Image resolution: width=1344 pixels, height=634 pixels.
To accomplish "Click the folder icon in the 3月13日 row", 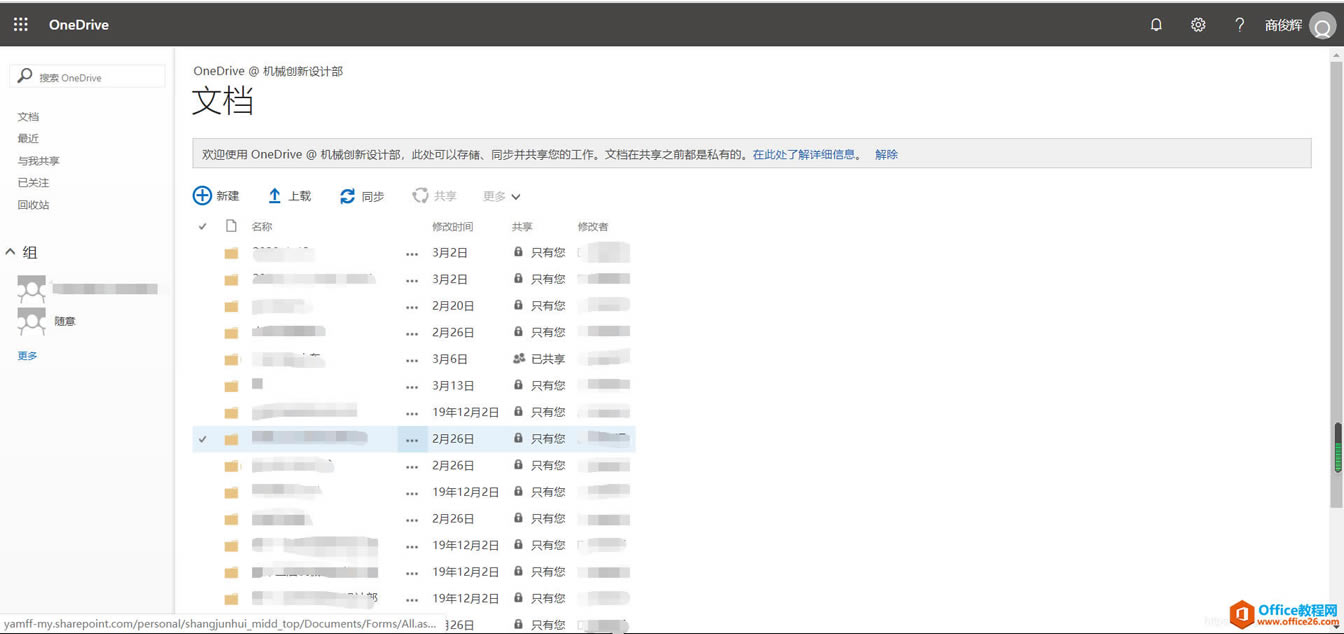I will [231, 386].
